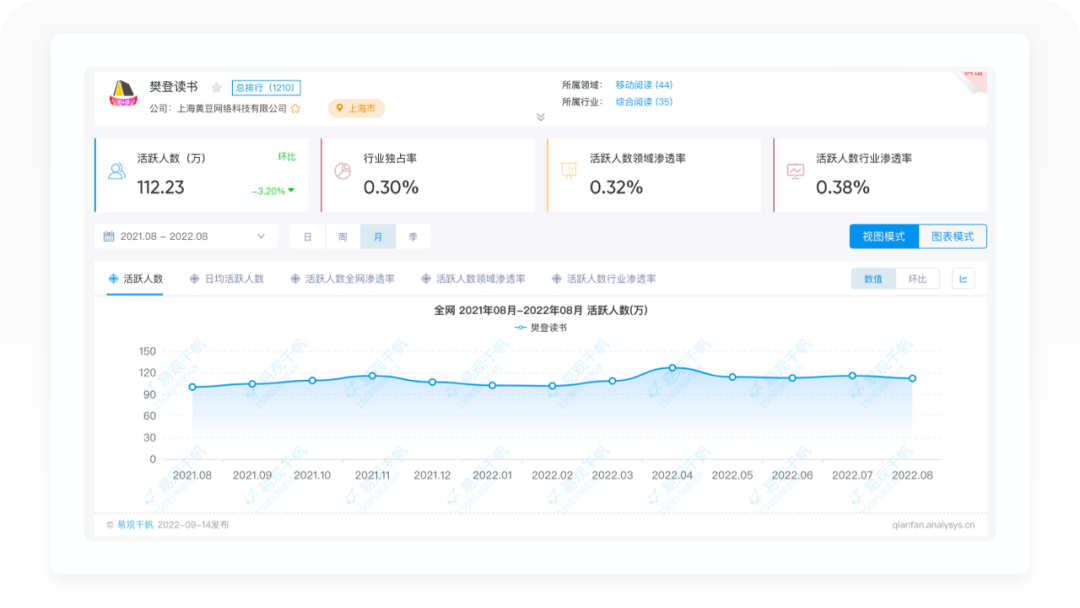
Task: Click the 0.30% 行业独占率 value
Action: 391,187
